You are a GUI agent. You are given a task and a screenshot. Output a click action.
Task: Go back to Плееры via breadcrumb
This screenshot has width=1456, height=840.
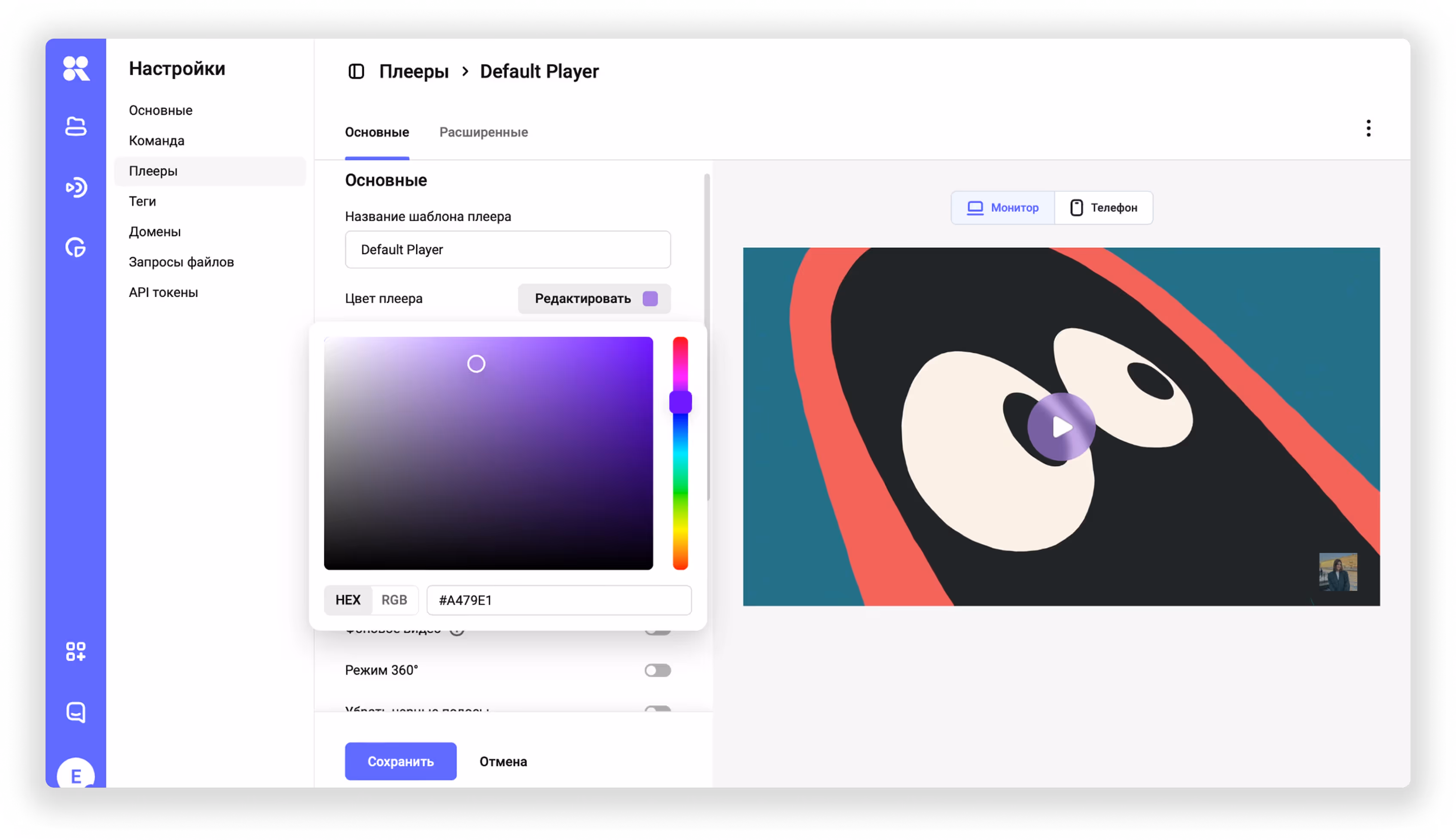coord(414,72)
